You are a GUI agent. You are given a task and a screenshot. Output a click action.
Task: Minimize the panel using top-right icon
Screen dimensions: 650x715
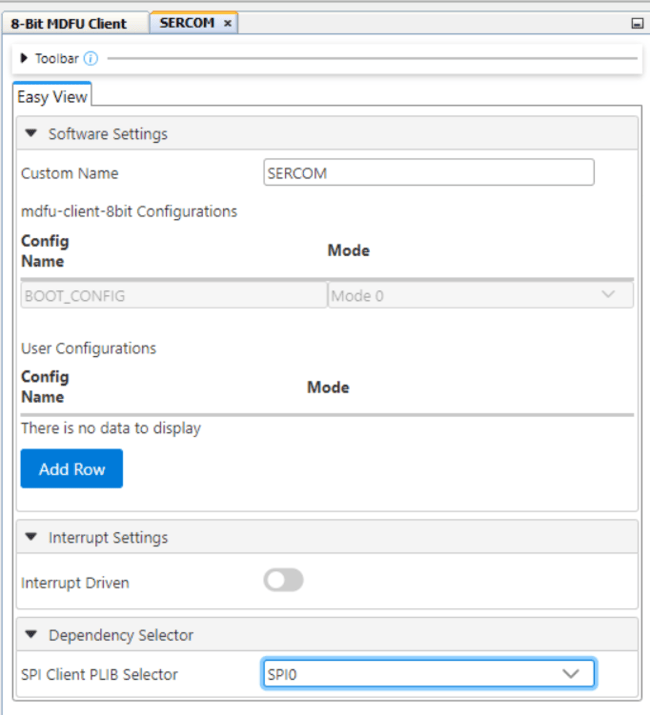tap(637, 23)
